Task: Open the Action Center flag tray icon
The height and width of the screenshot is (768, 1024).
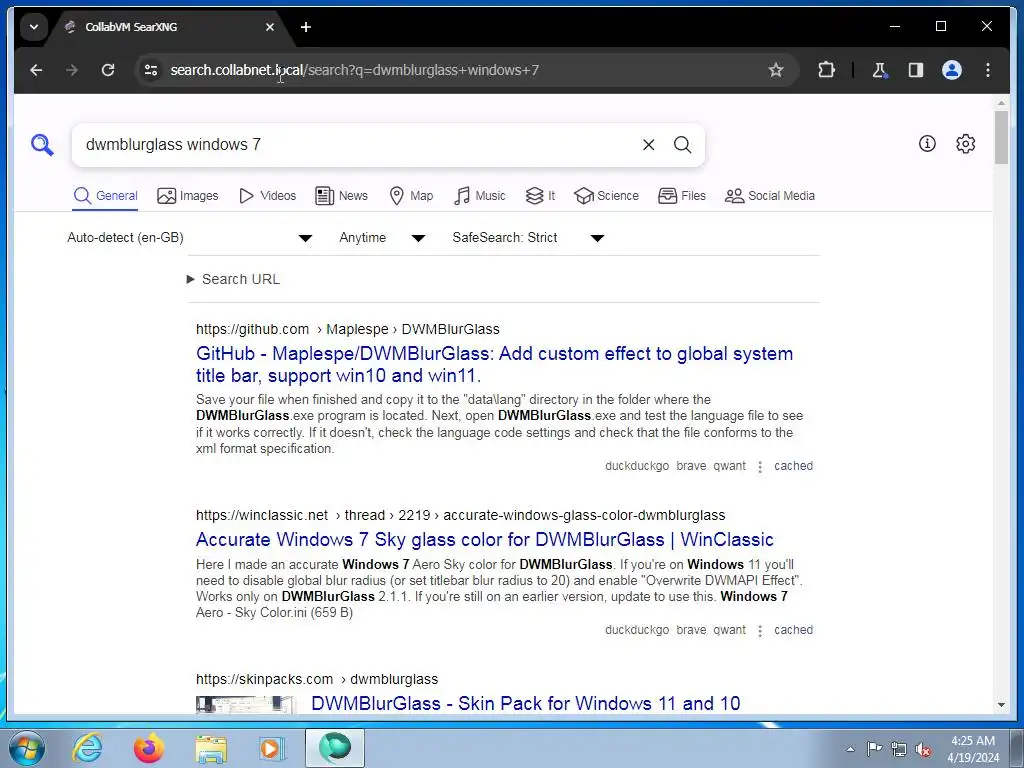Action: [x=874, y=748]
